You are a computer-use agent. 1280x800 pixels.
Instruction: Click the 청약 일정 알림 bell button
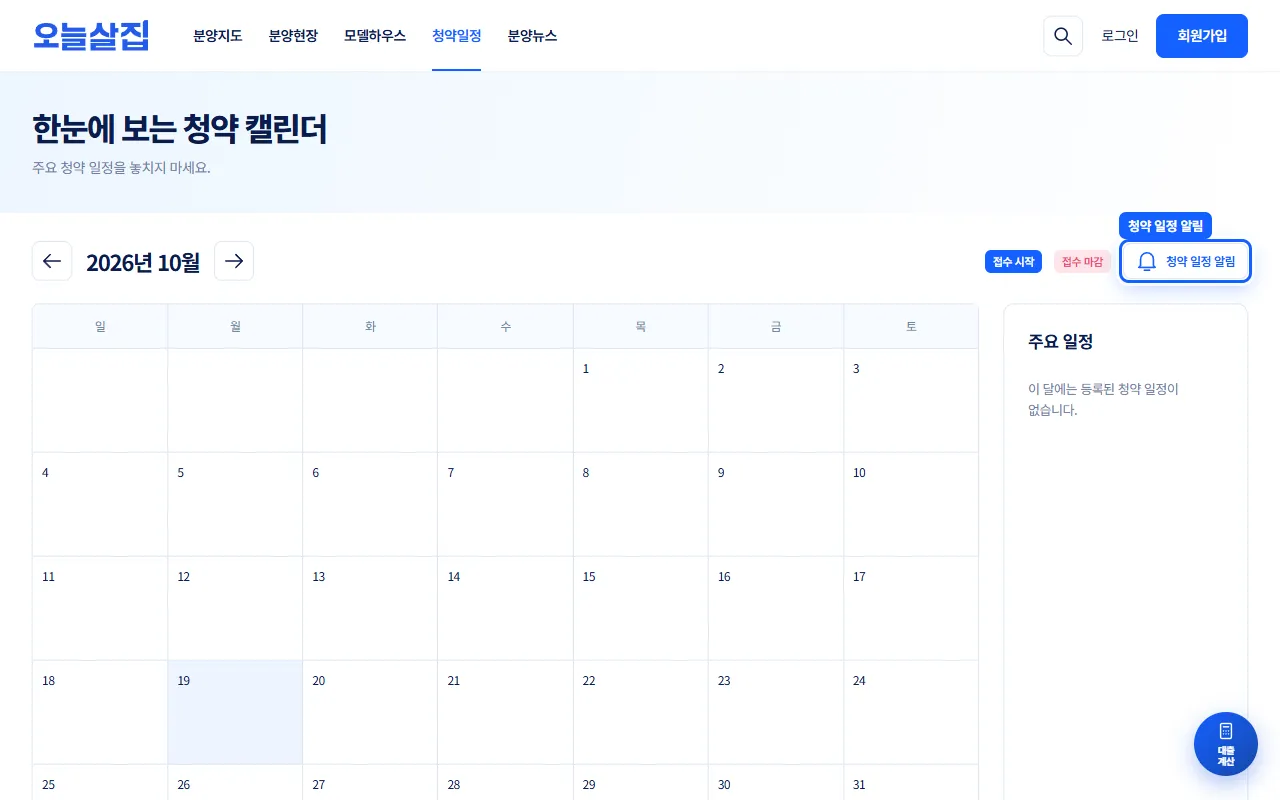coord(1185,261)
